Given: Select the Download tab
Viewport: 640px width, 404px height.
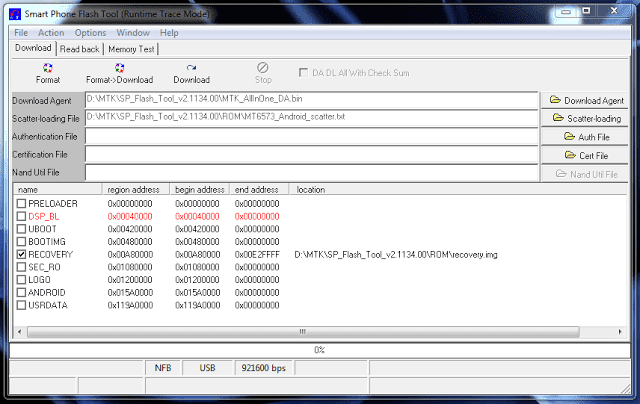Looking at the screenshot, I should click(33, 48).
